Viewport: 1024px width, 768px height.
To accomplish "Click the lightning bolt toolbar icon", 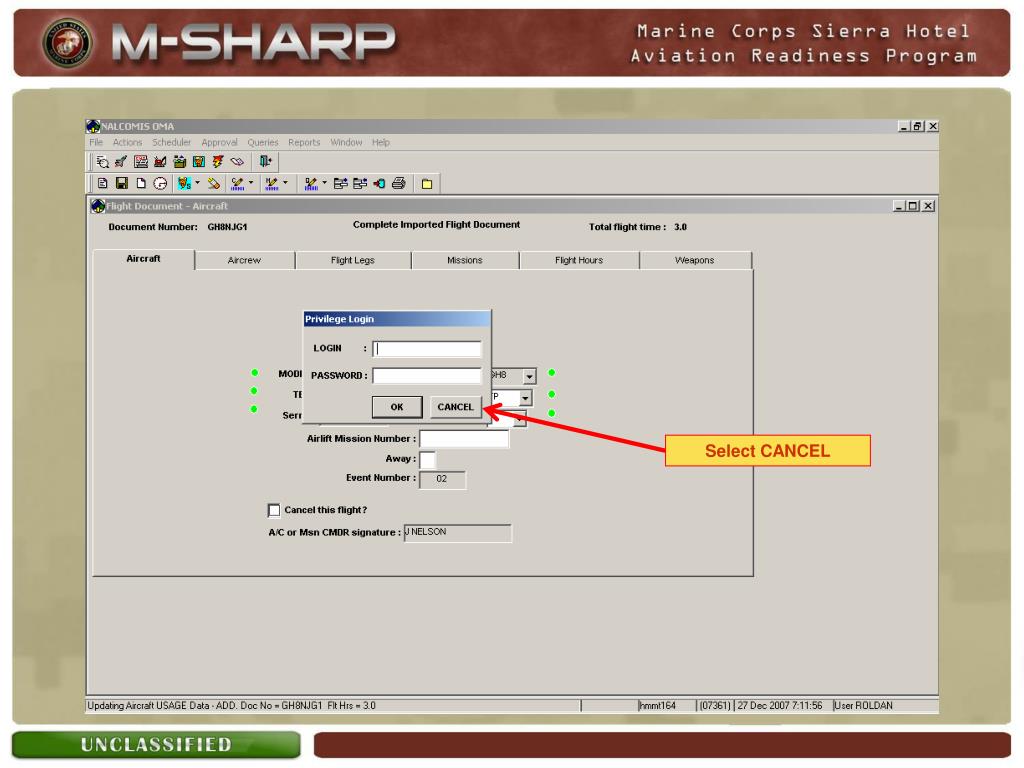I will click(x=217, y=161).
